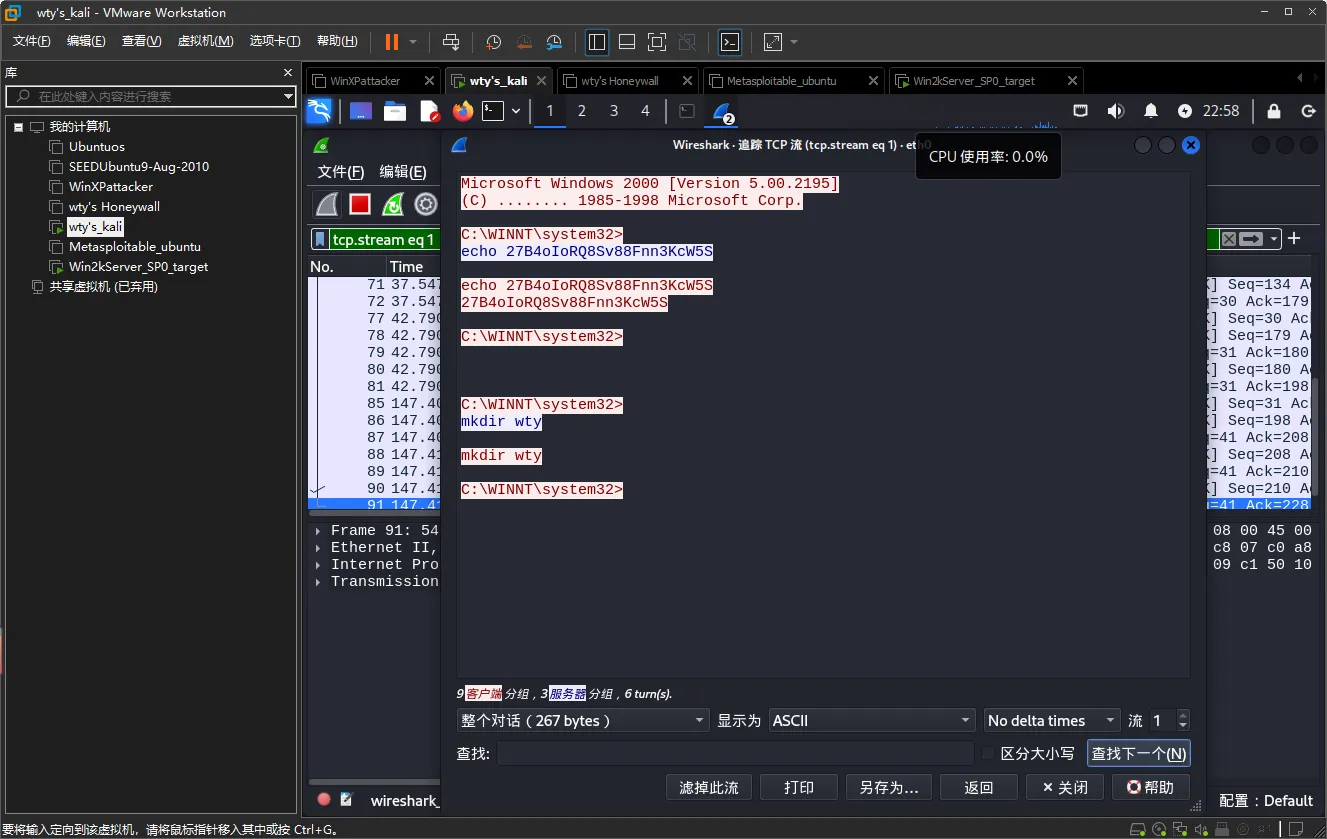
Task: Open the Kali dragon applications menu
Action: click(318, 111)
